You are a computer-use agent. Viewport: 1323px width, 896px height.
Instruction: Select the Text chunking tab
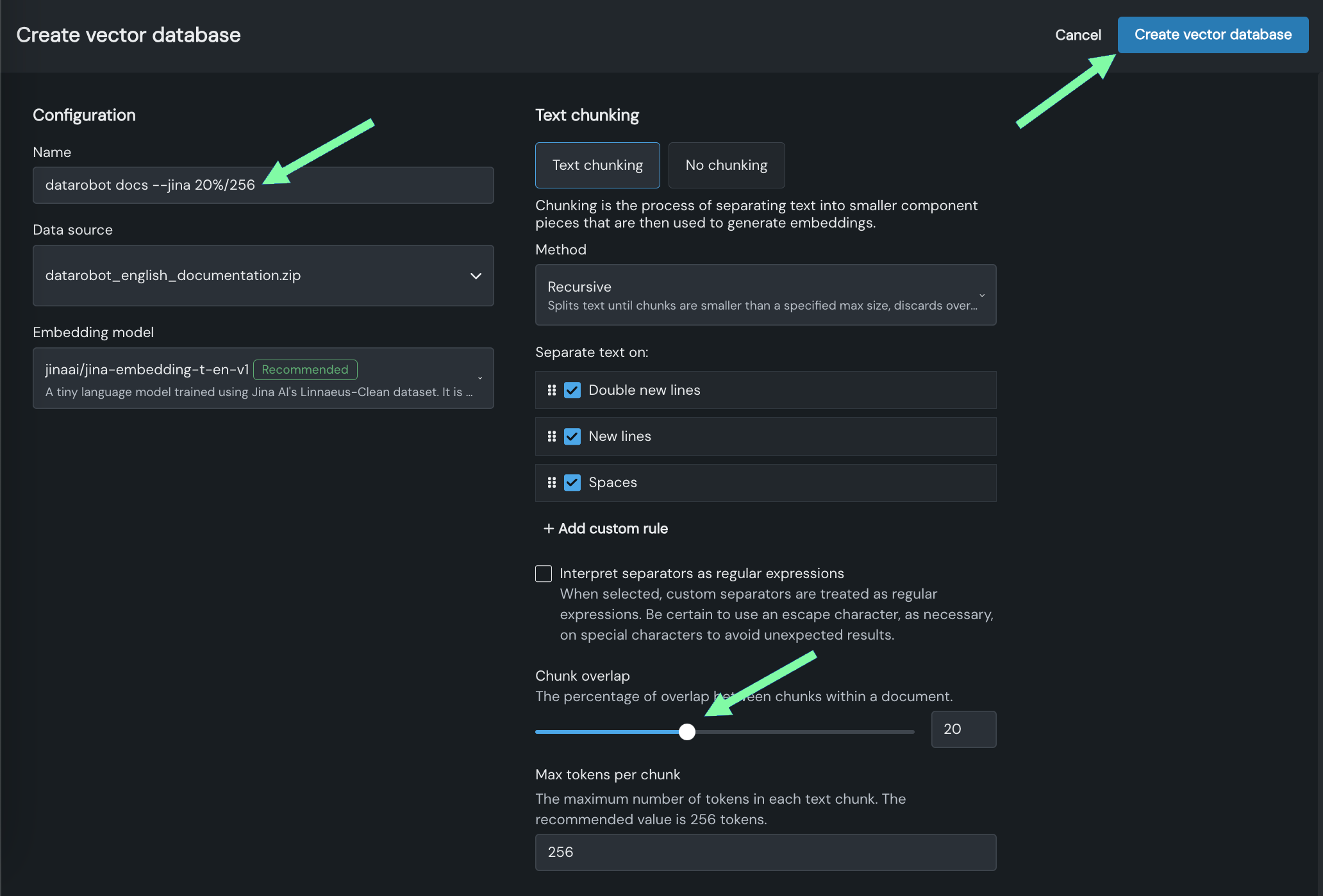coord(597,165)
